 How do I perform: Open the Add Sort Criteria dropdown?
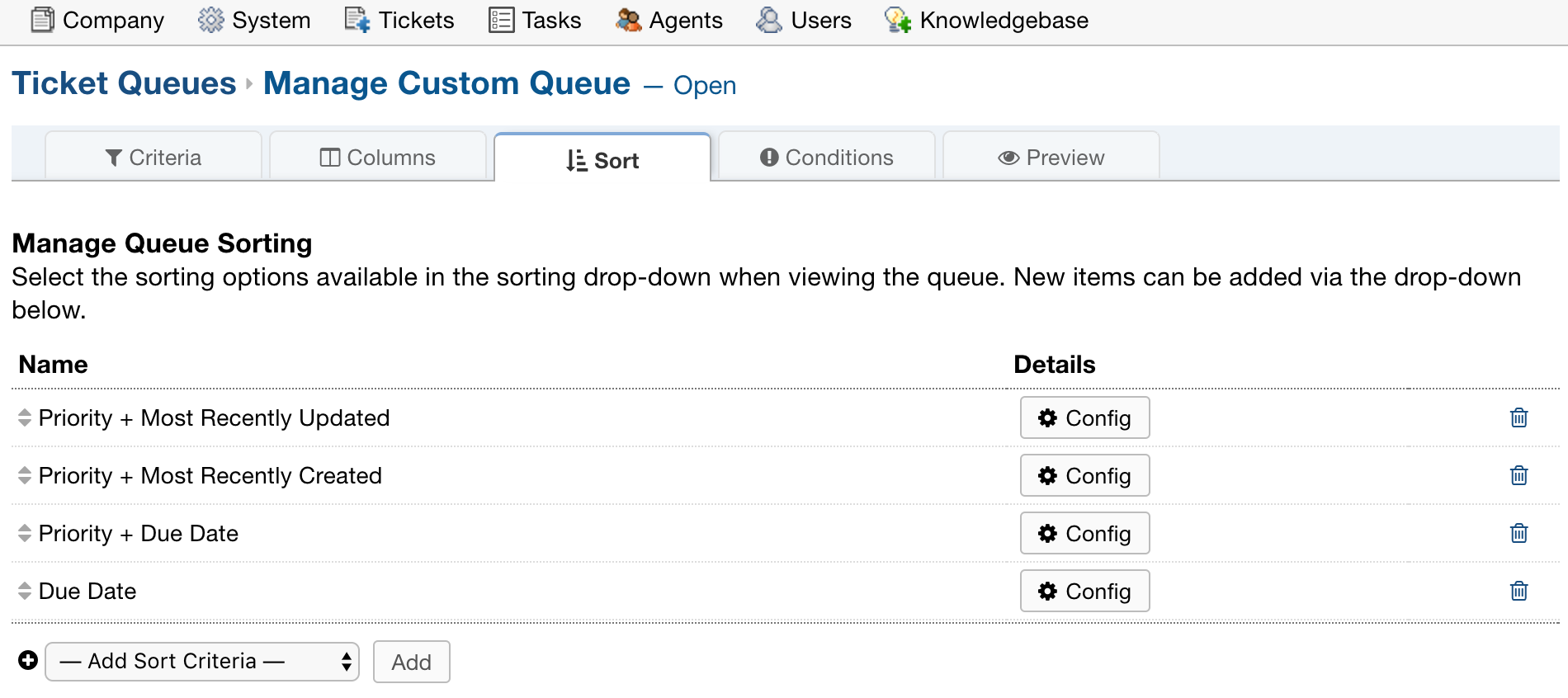[x=201, y=661]
